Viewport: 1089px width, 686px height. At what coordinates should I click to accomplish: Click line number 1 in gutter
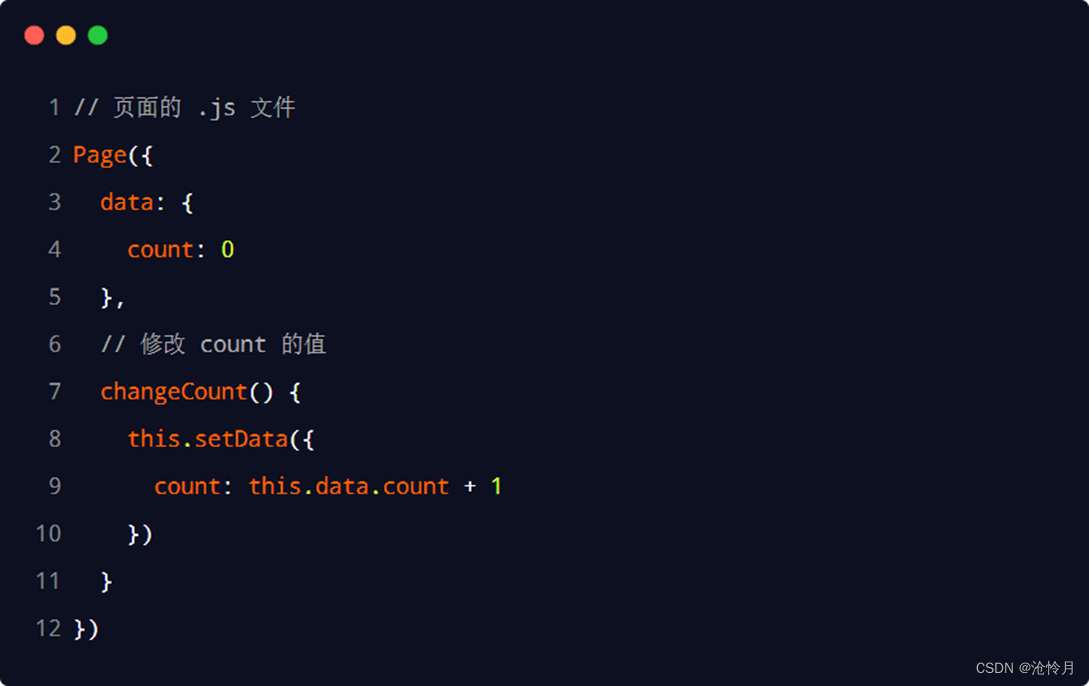pos(54,108)
